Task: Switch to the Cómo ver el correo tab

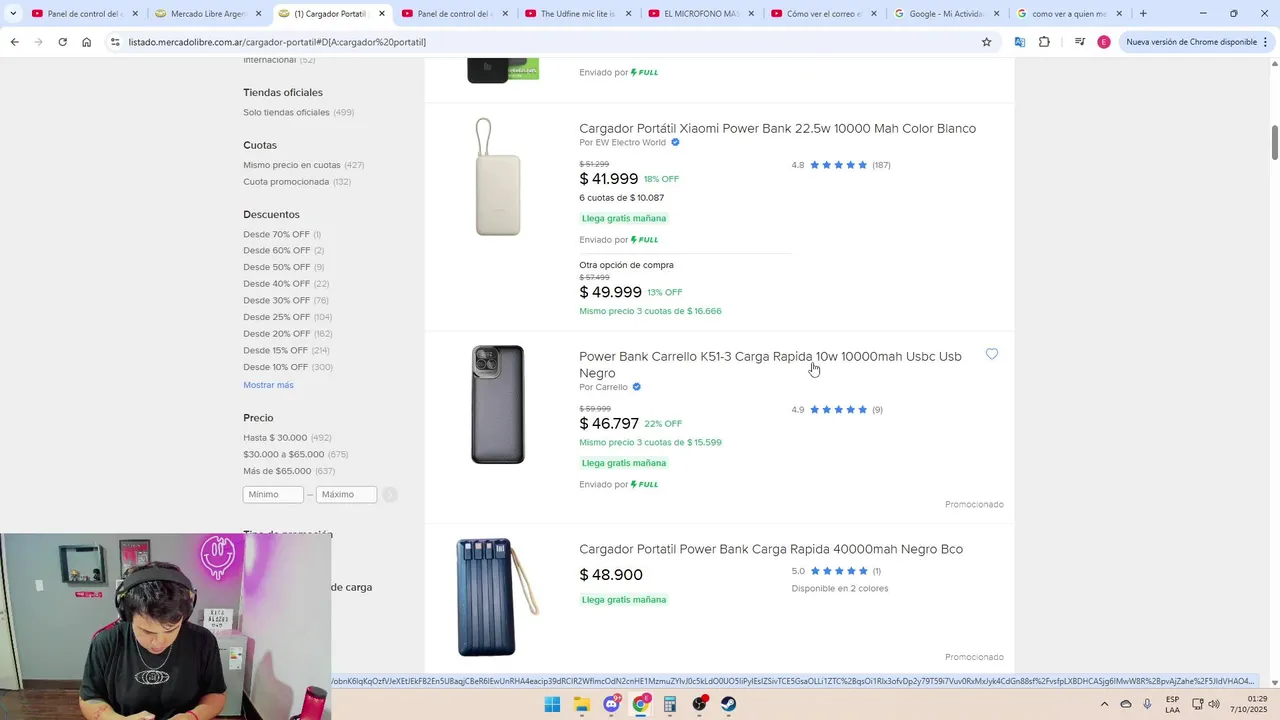Action: [x=823, y=14]
